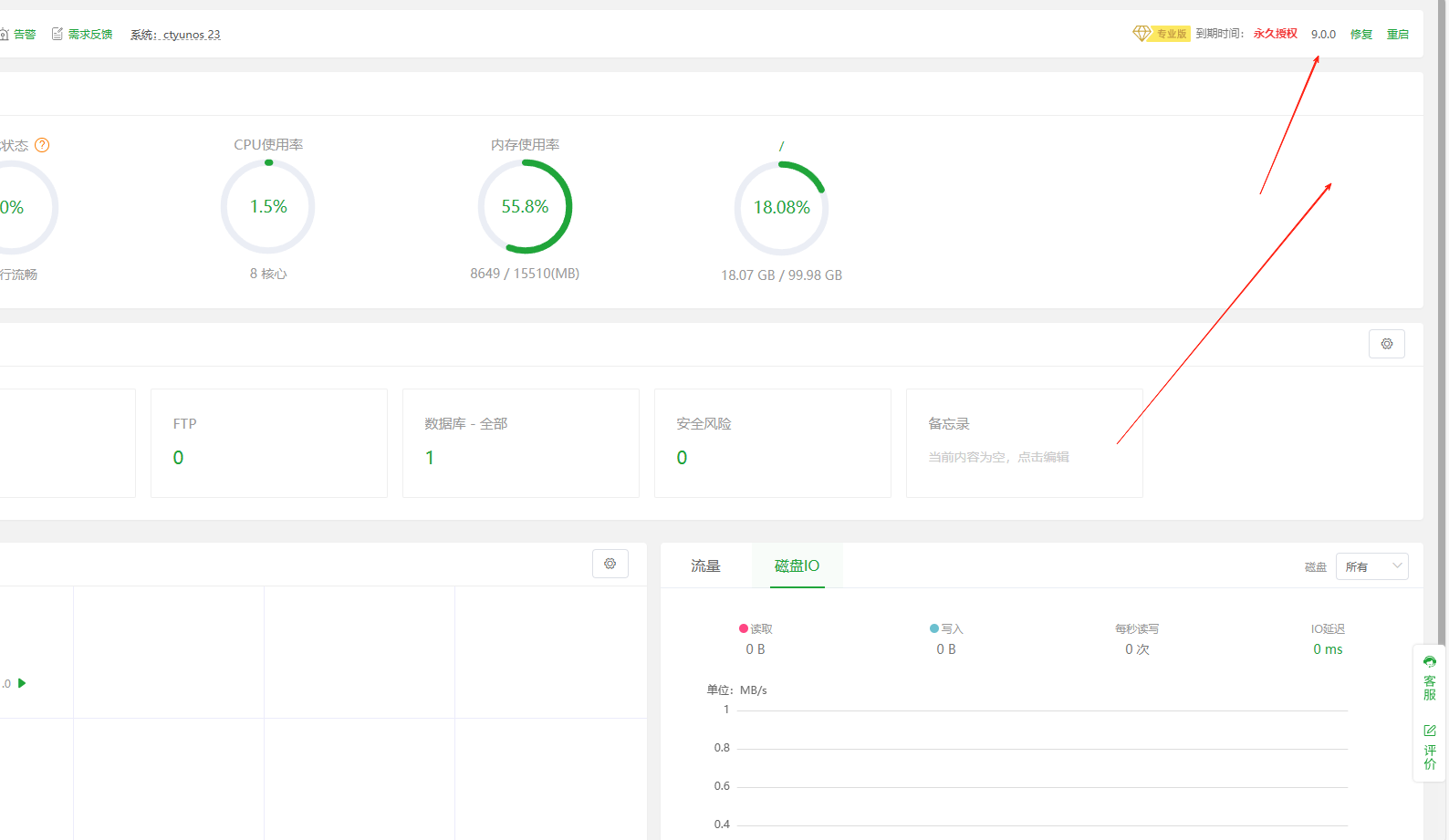Click the disk figure 18.07 GB / 99.98 GB
This screenshot has height=840, width=1449.
click(x=781, y=275)
